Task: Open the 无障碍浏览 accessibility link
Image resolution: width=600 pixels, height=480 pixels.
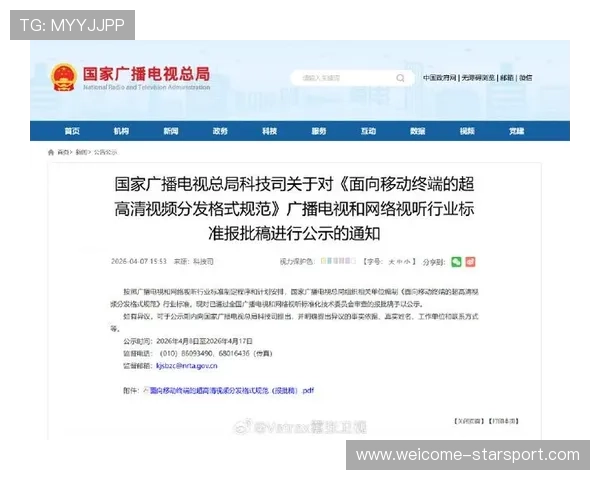Action: pos(478,78)
